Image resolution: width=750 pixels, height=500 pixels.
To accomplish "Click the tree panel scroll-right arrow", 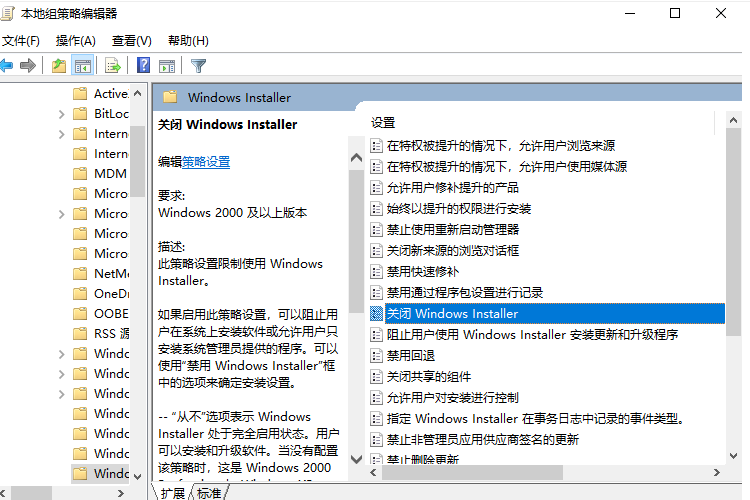I will 121,493.
